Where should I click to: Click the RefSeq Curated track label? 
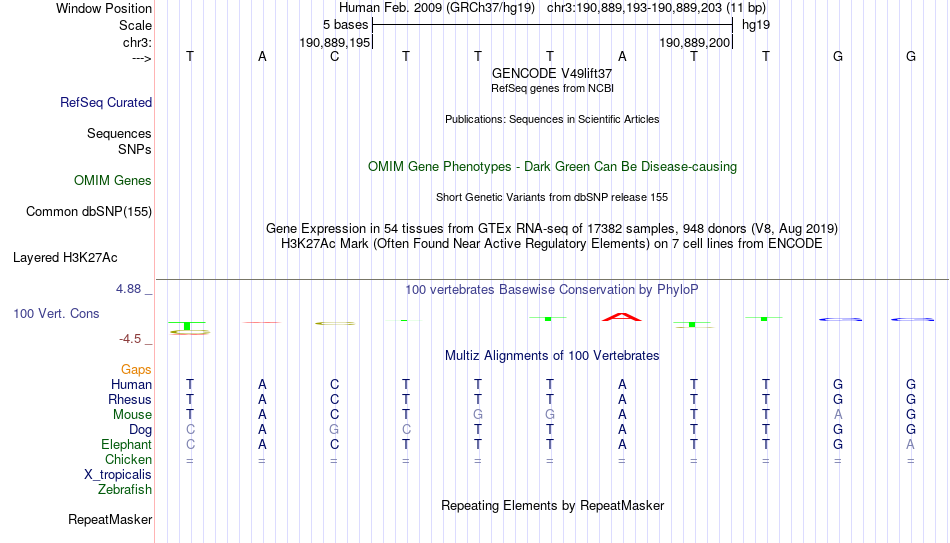pyautogui.click(x=105, y=102)
